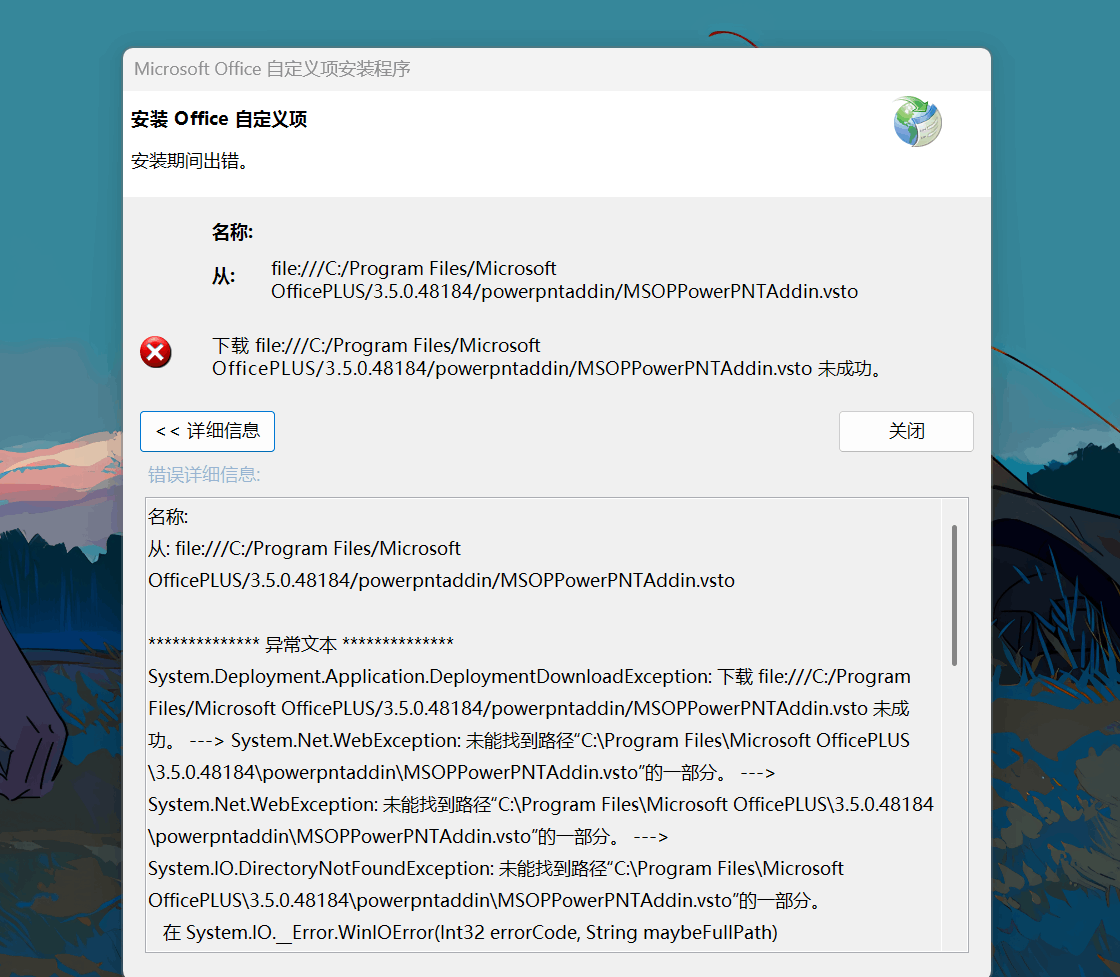1120x977 pixels.
Task: Click the System.Deployment.Application.DeploymentDownloadException line
Action: pos(529,676)
